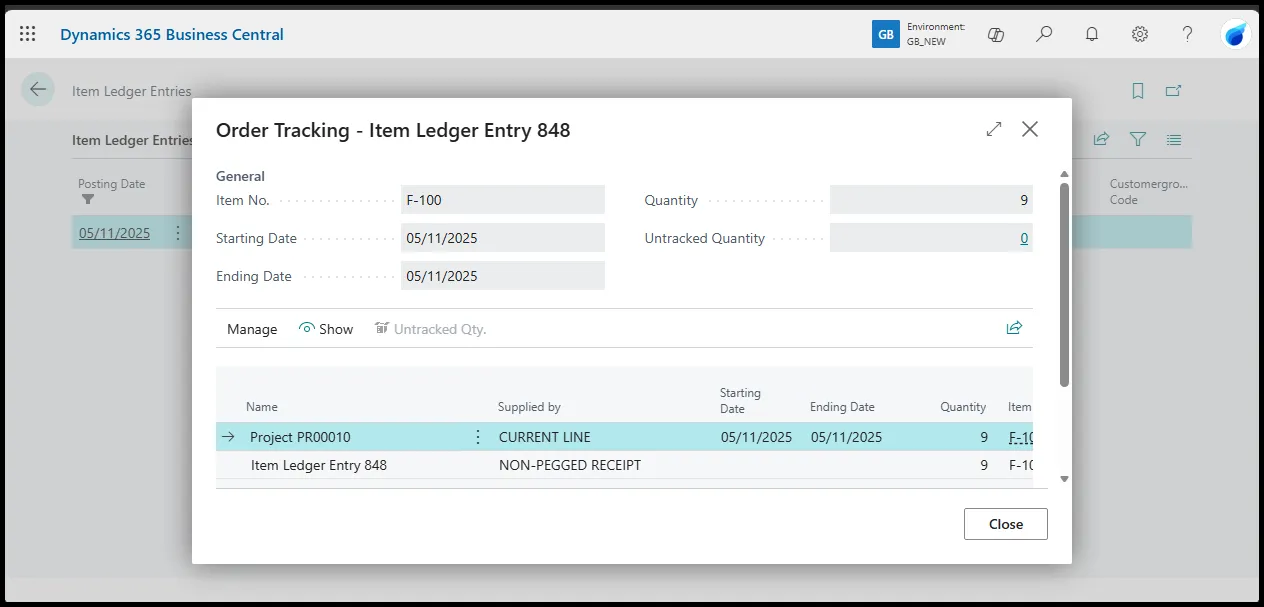Select the Project PR00010 row
Screen dimensions: 1264x607
[x=624, y=437]
